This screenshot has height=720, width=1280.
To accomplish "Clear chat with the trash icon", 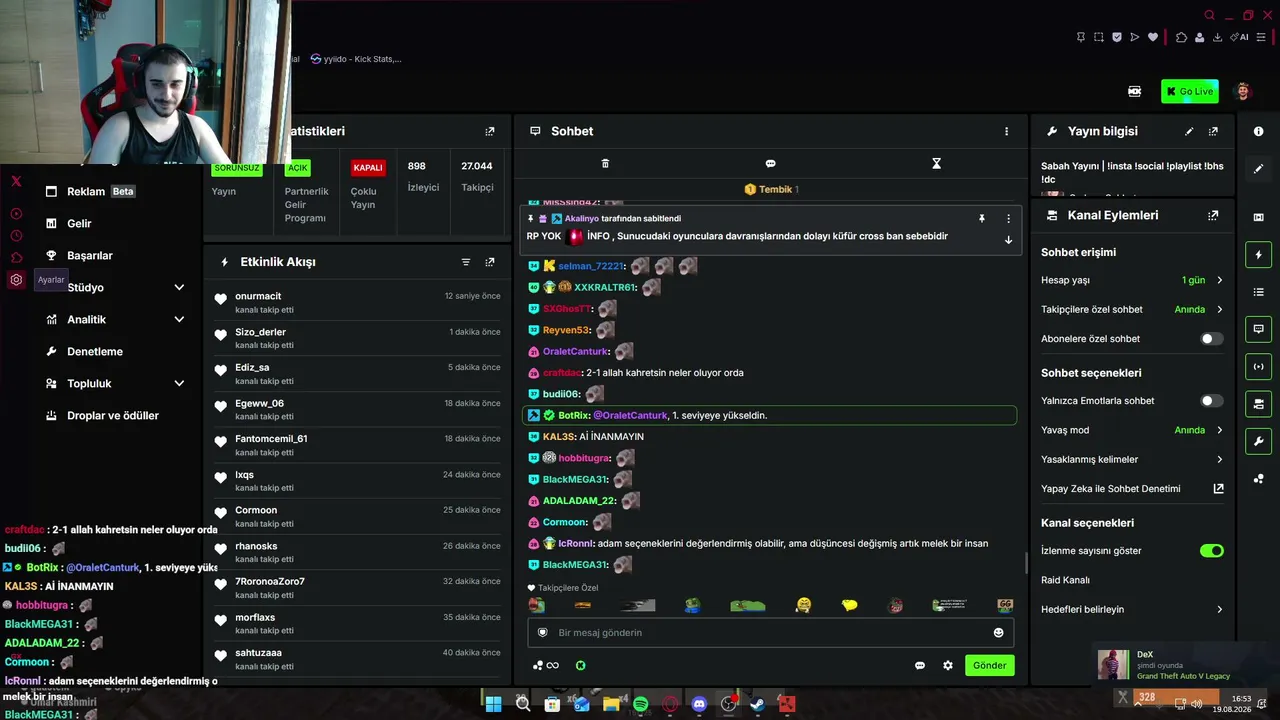I will click(x=605, y=163).
